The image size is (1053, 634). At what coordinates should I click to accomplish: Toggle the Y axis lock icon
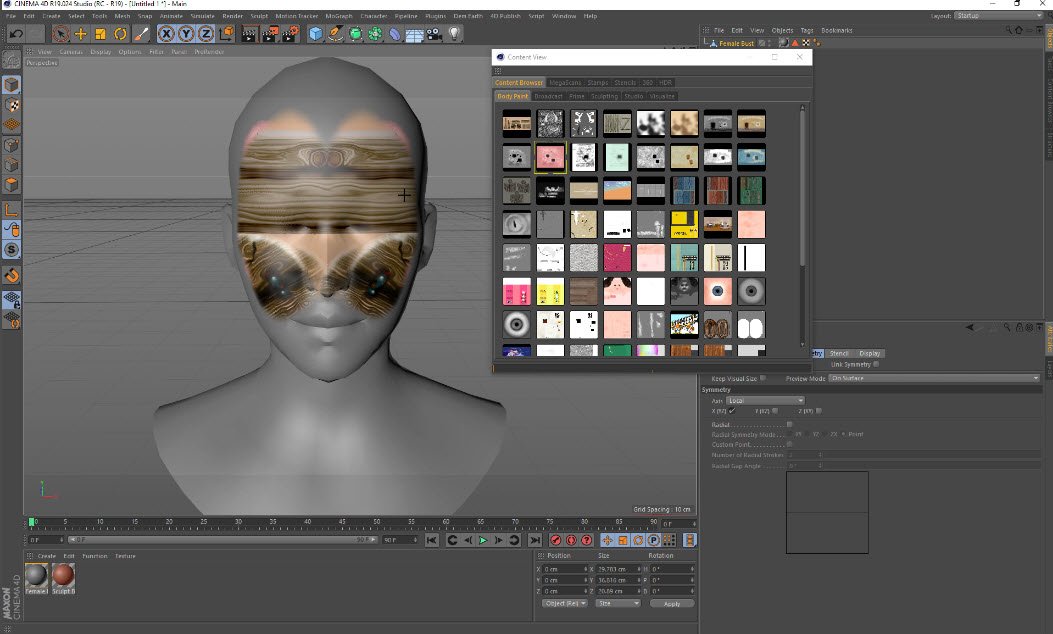186,34
